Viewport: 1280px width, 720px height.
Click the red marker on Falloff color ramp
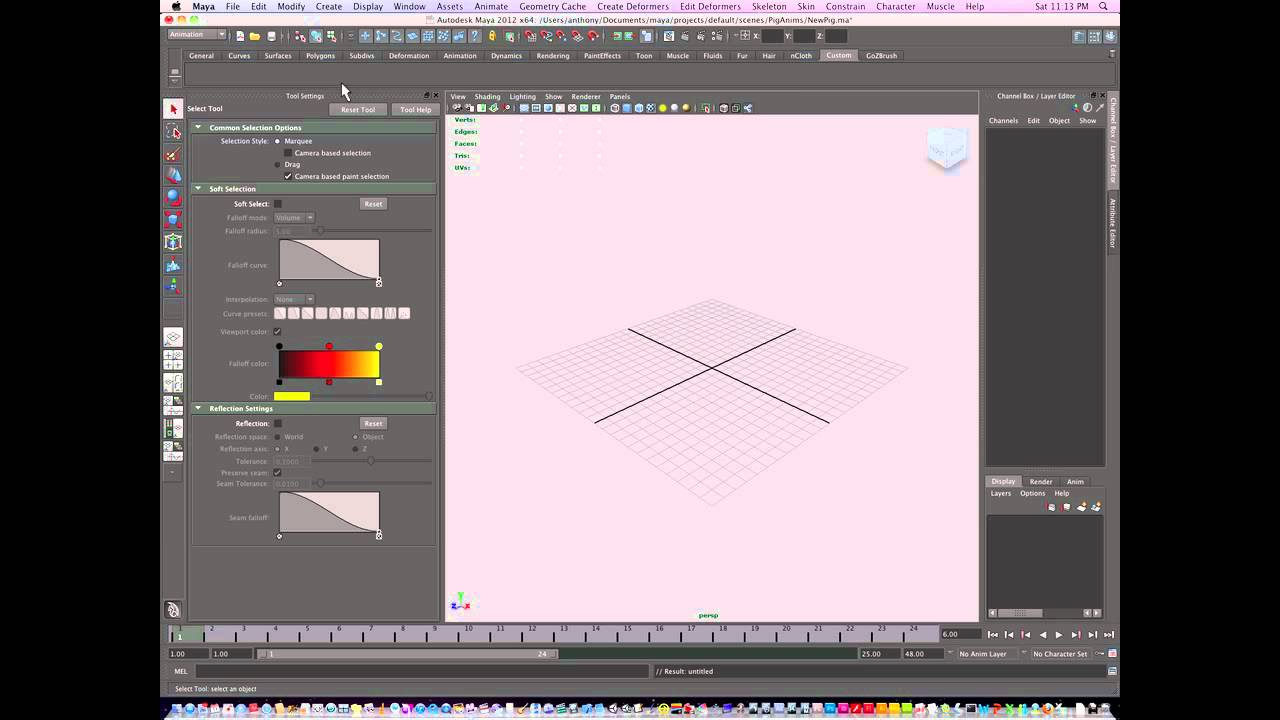[x=329, y=347]
